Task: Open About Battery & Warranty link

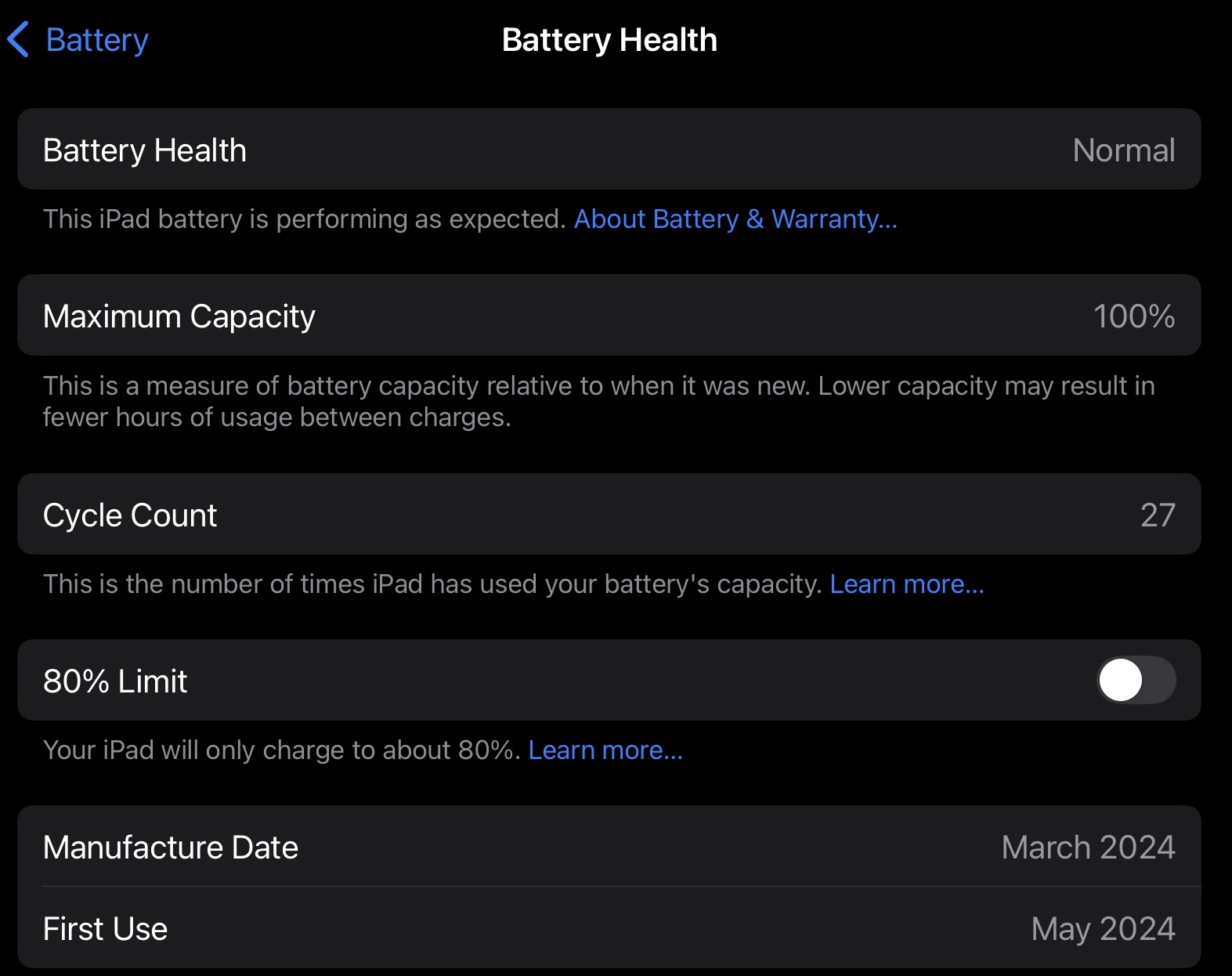Action: pos(735,219)
